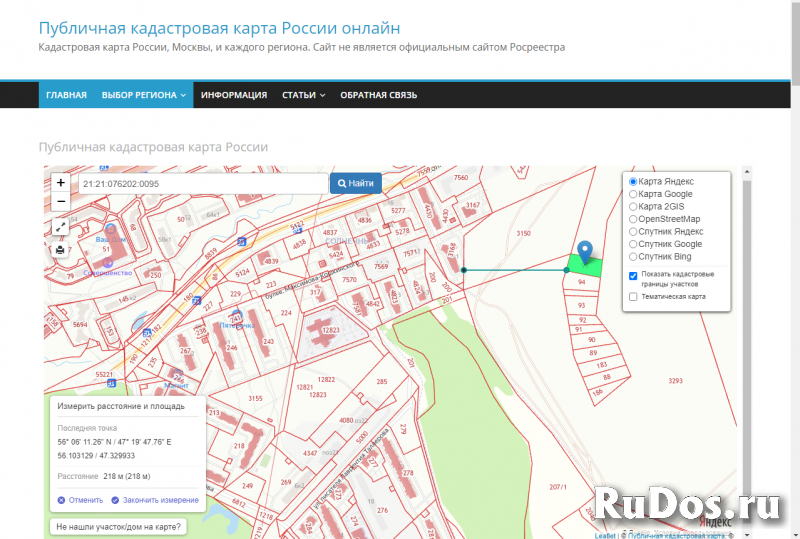Open the Обратная связь menu item
Screen dimensions: 800x539
[x=379, y=95]
